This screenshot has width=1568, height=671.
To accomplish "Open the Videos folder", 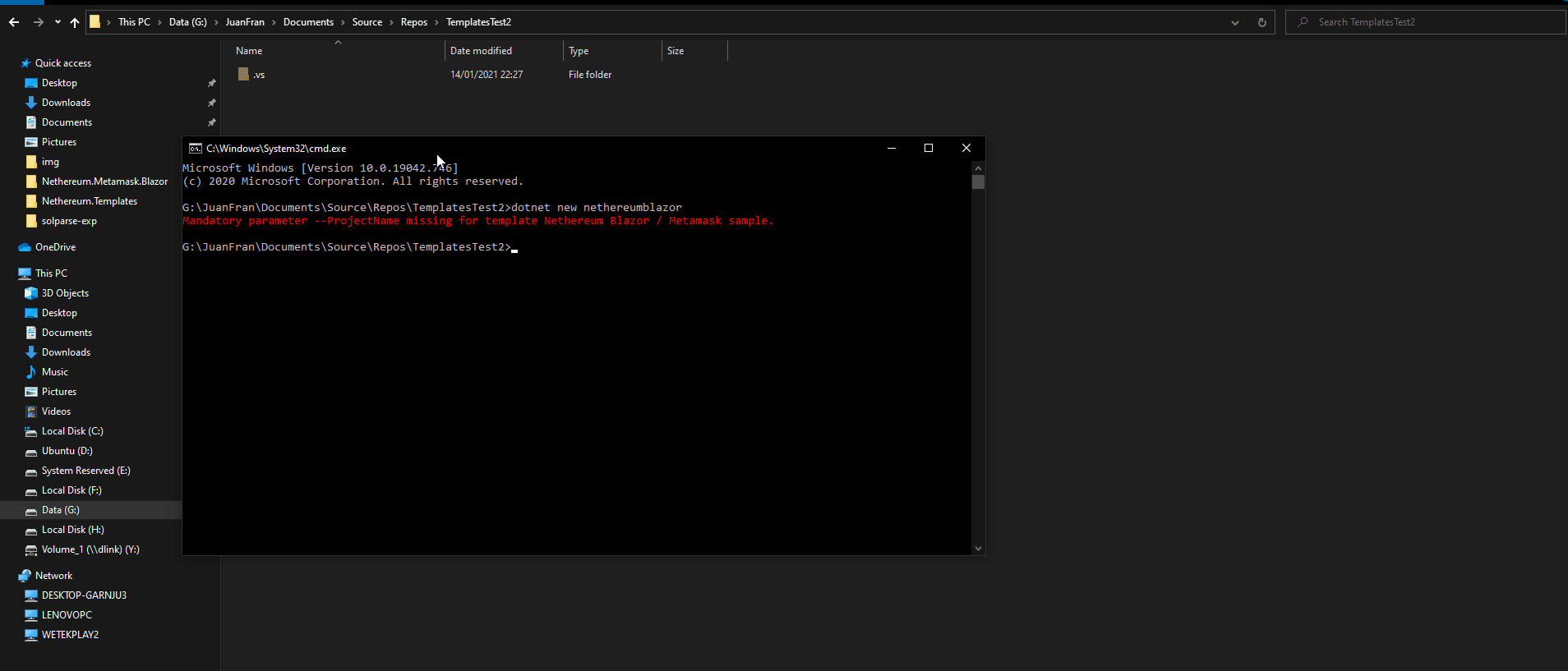I will coord(56,411).
